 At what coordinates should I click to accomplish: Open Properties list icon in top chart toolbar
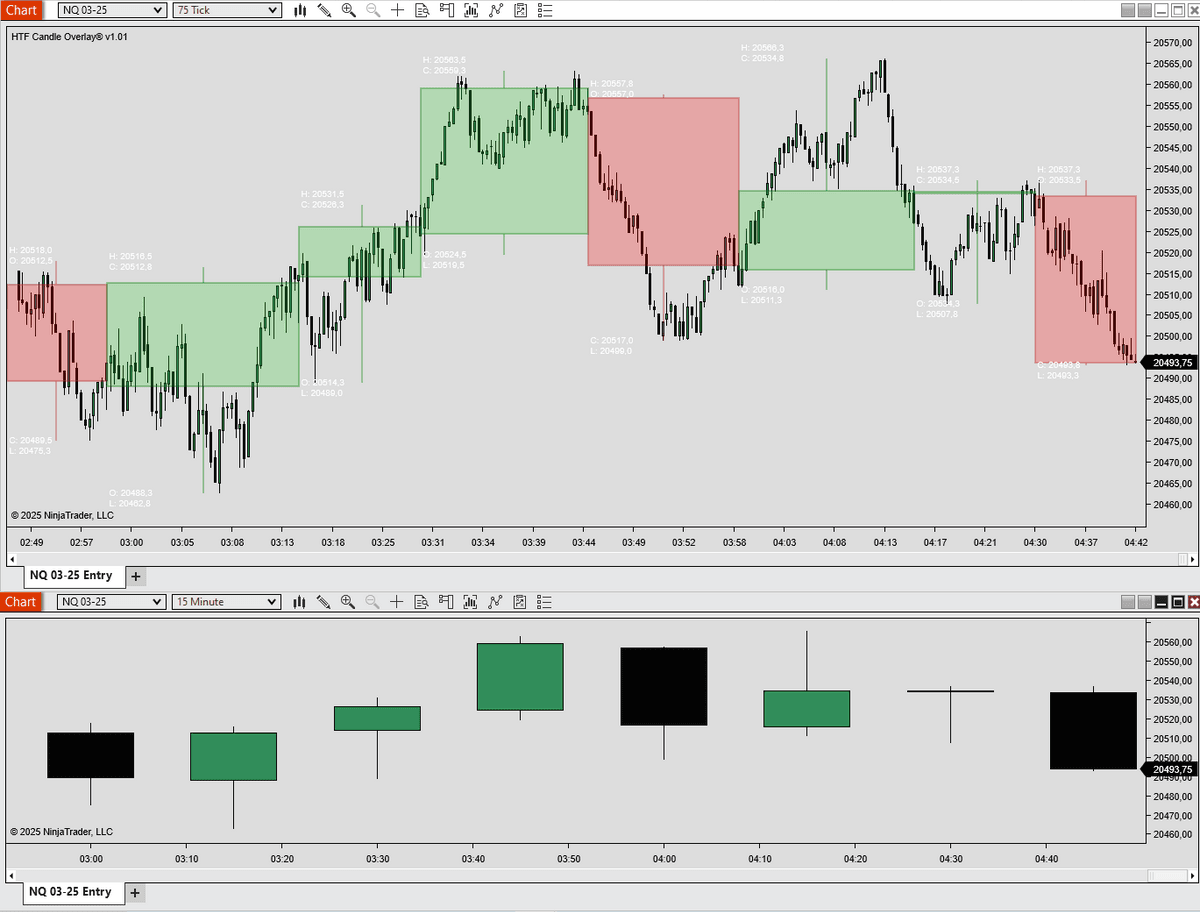point(544,10)
